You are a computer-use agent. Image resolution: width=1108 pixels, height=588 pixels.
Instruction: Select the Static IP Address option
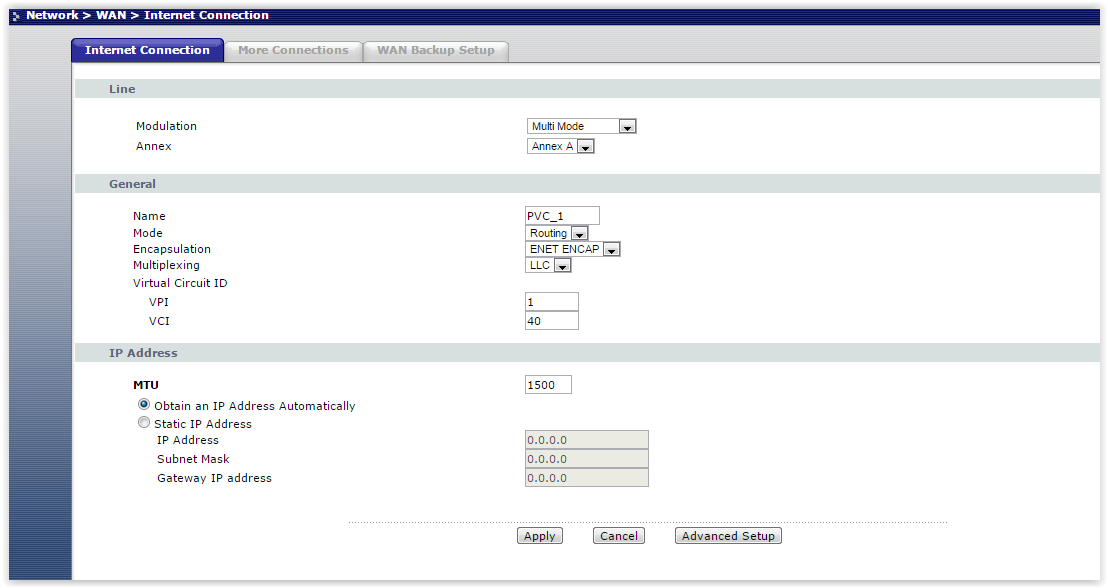tap(144, 423)
